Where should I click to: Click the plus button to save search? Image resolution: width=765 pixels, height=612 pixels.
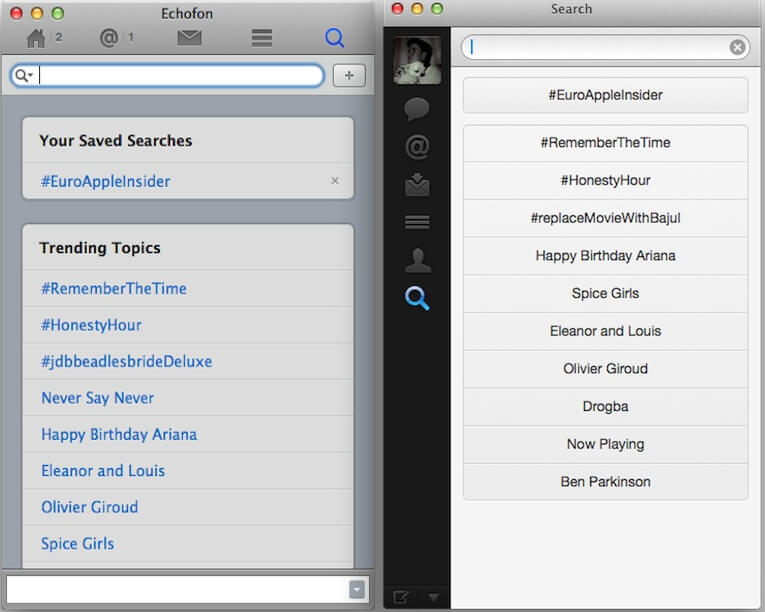[349, 76]
